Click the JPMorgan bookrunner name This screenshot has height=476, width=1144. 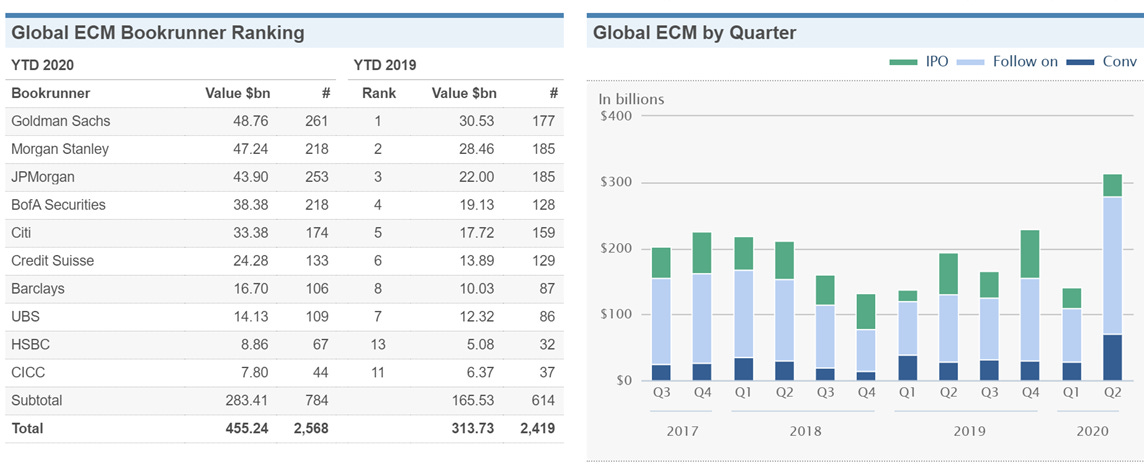pyautogui.click(x=42, y=177)
